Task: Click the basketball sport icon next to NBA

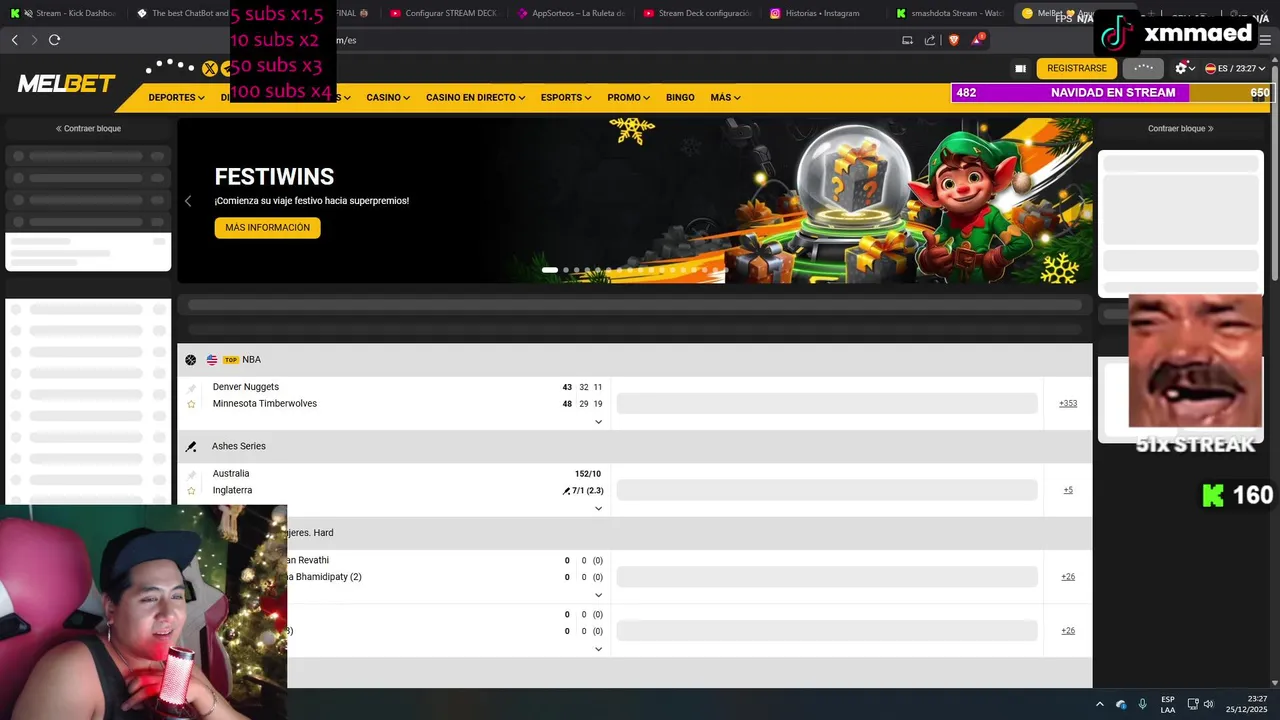Action: tap(191, 360)
